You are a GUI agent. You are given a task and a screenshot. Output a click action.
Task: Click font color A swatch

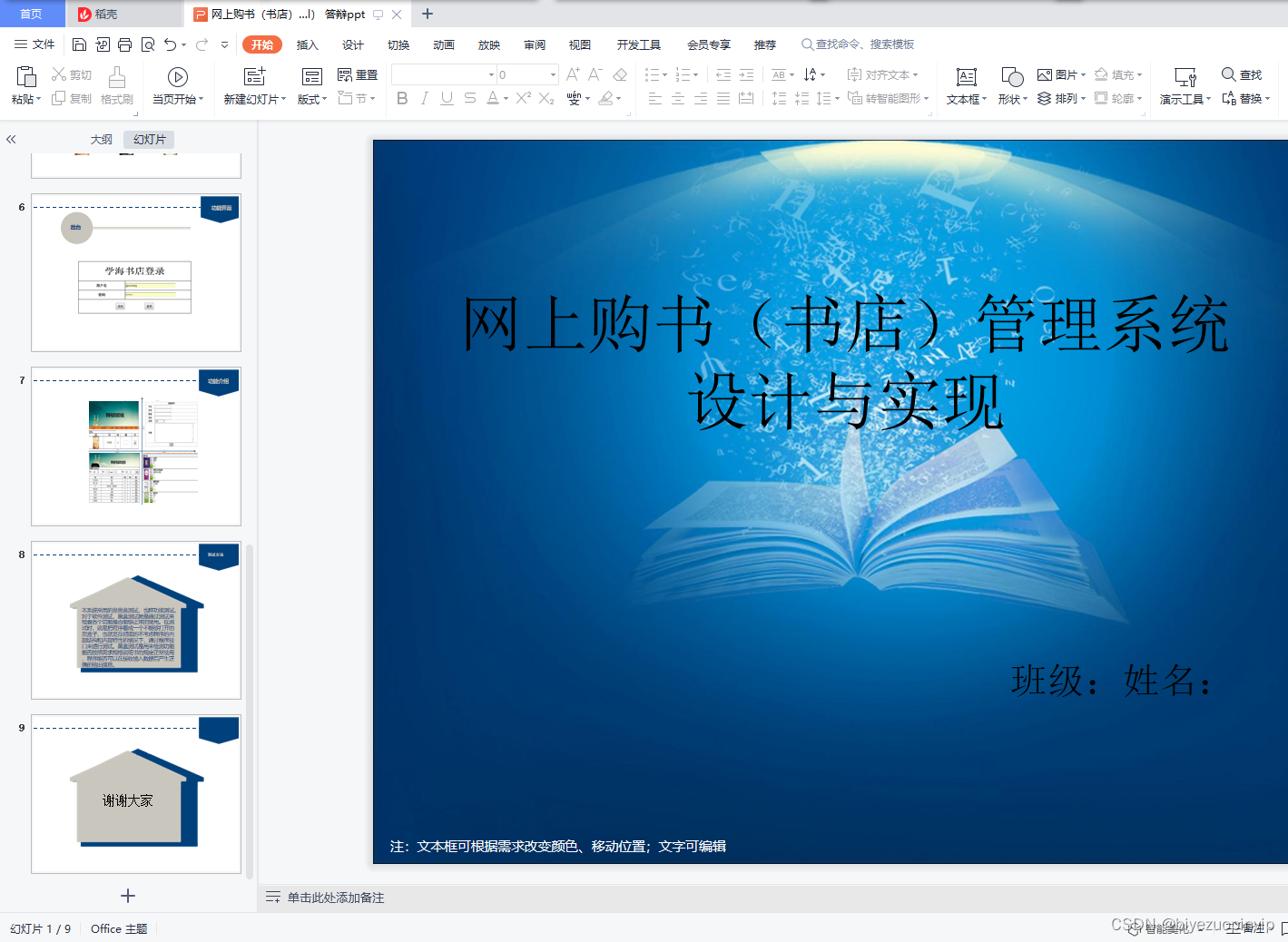[492, 98]
